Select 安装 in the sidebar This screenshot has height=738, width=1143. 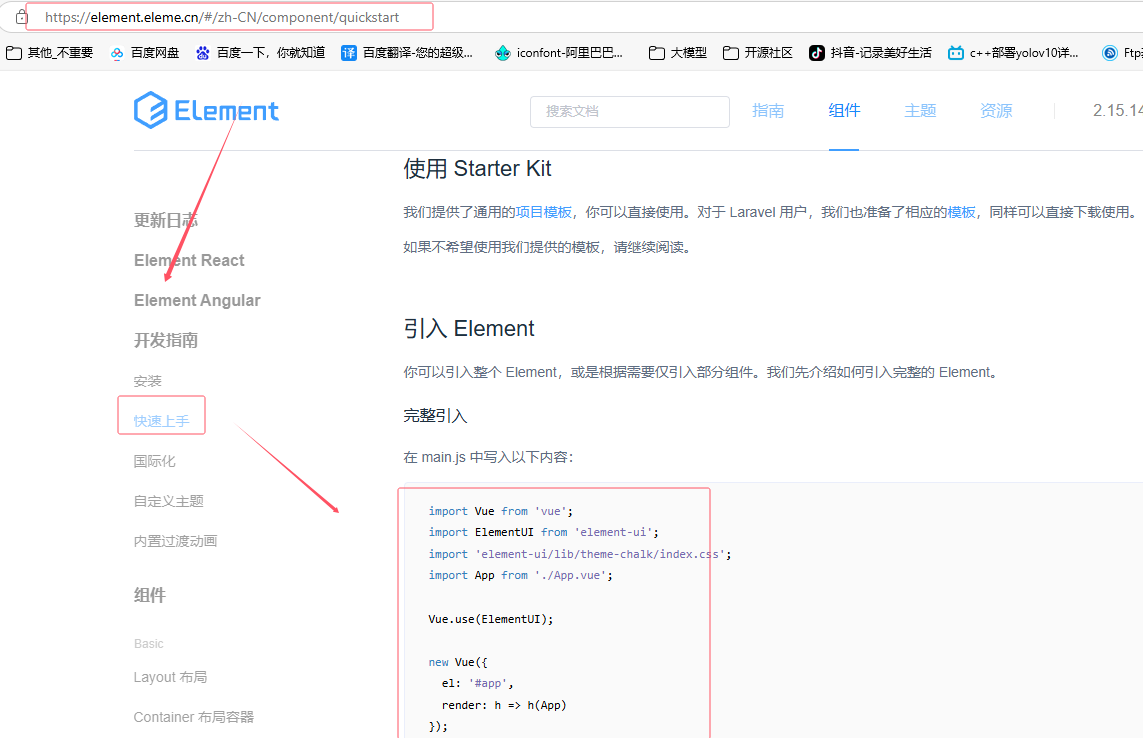[x=147, y=381]
